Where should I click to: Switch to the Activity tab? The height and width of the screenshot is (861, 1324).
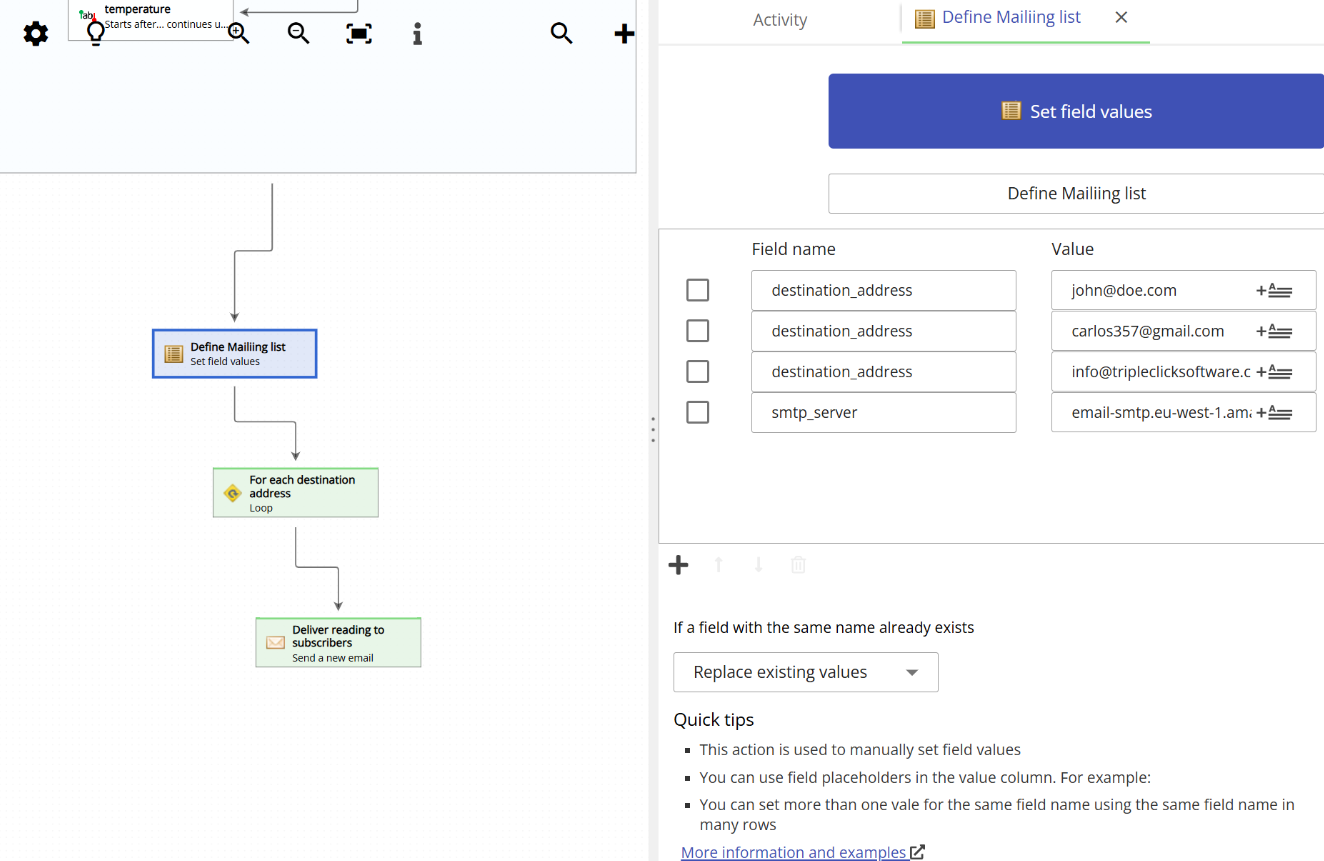tap(780, 19)
